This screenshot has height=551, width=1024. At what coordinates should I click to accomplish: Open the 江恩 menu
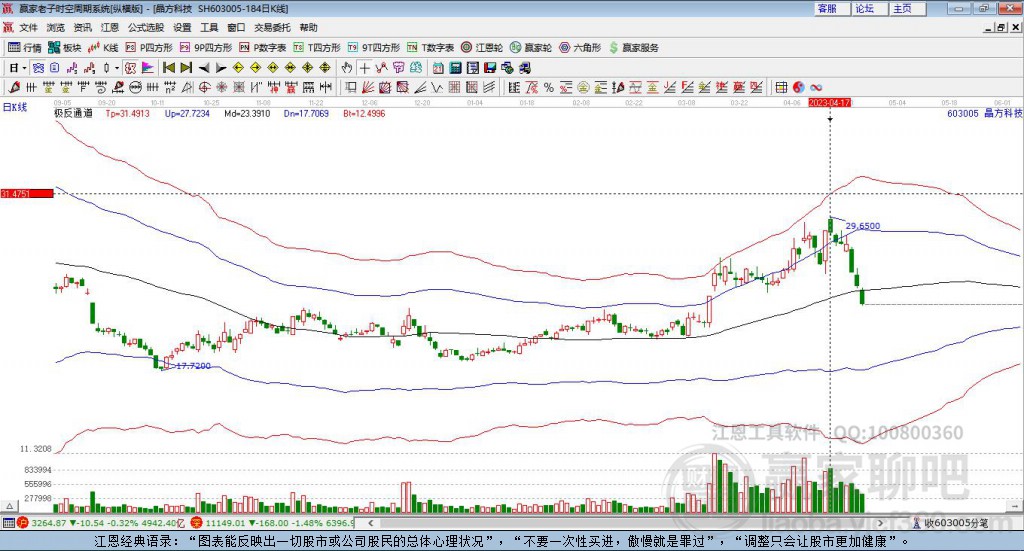tap(110, 27)
